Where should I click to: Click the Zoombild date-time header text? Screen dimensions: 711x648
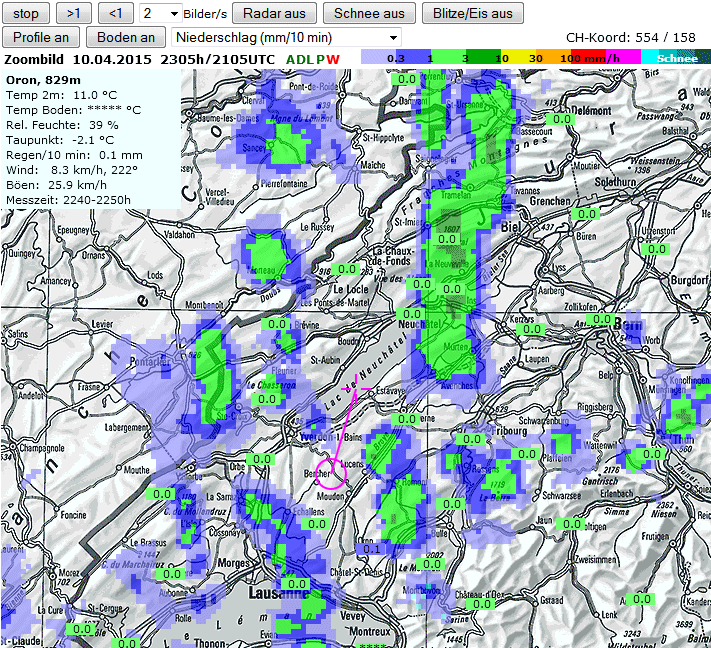140,59
